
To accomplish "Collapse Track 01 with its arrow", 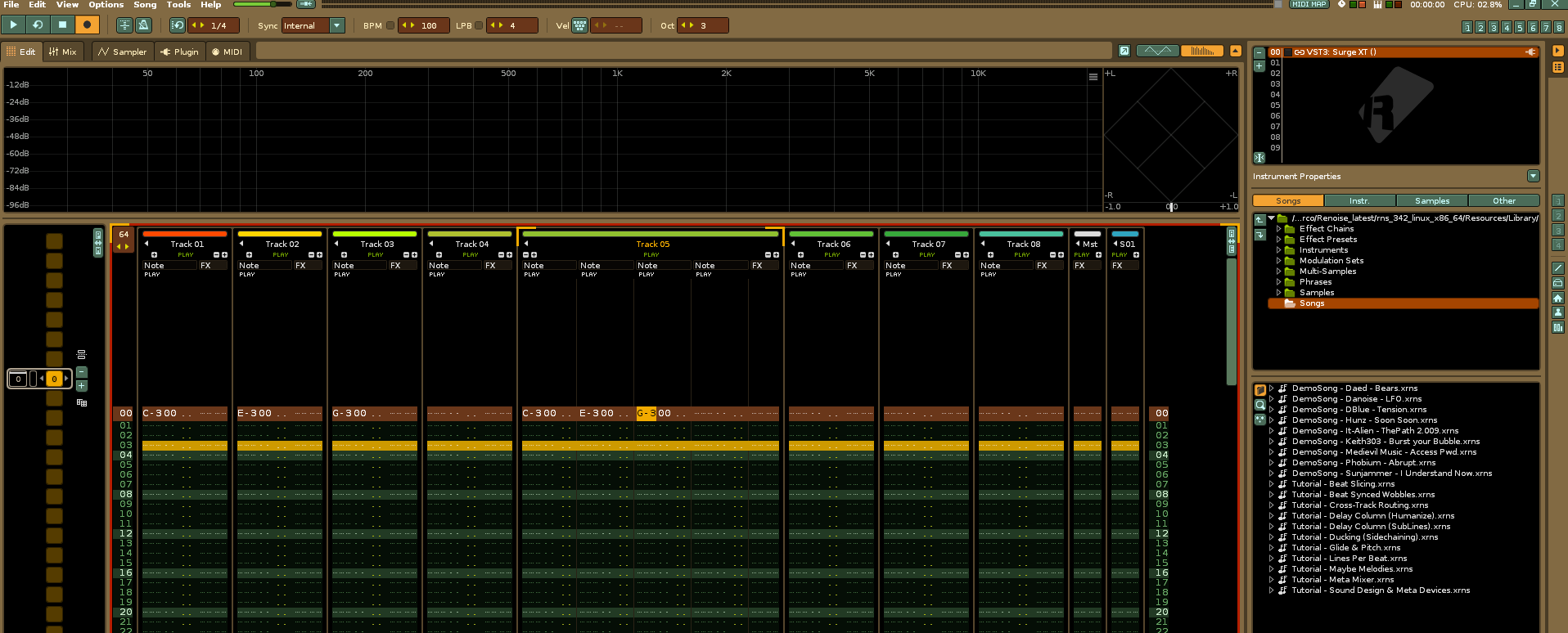I will pos(146,244).
